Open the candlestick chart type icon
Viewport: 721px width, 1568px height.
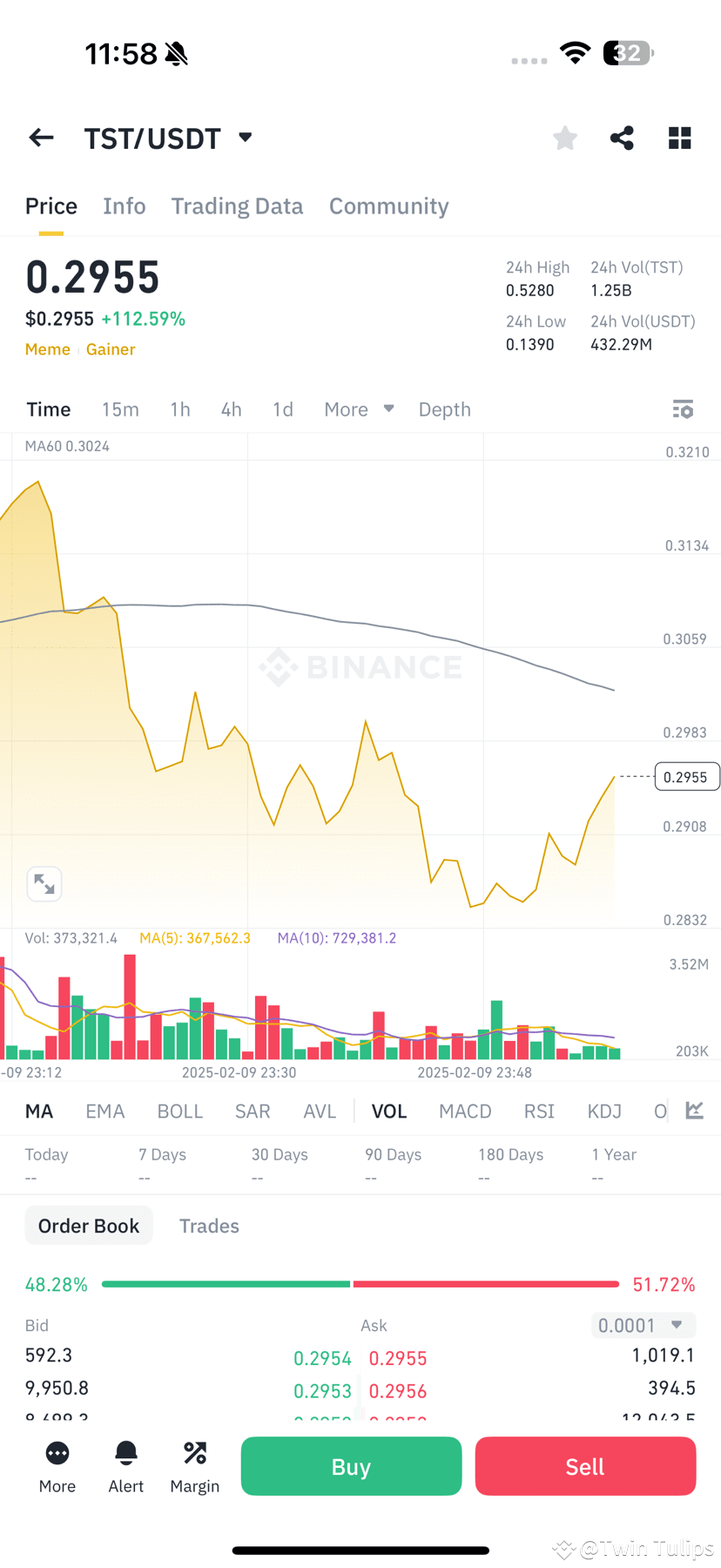tap(694, 1111)
